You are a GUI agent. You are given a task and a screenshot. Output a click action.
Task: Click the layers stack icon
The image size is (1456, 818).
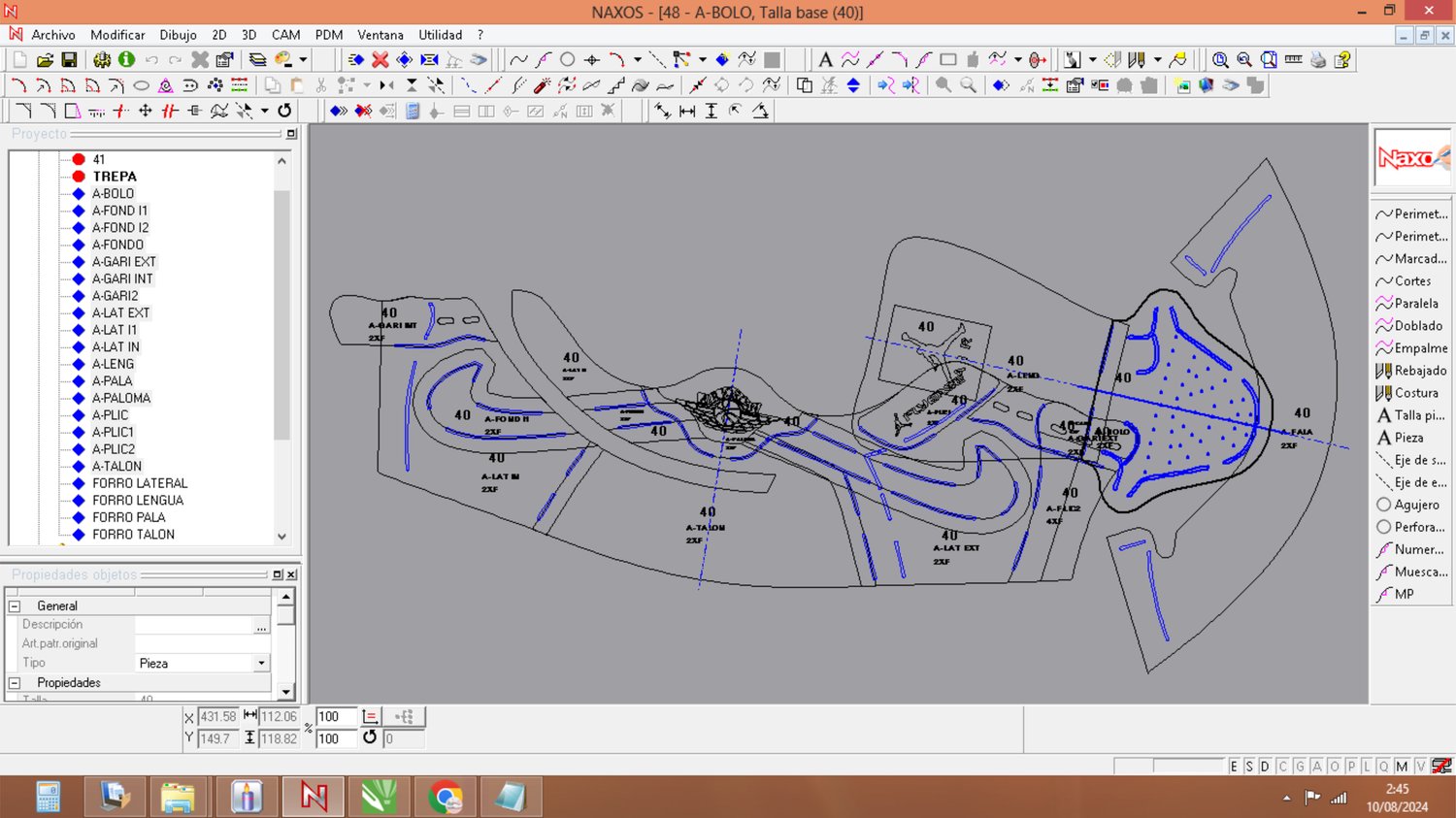(x=257, y=60)
